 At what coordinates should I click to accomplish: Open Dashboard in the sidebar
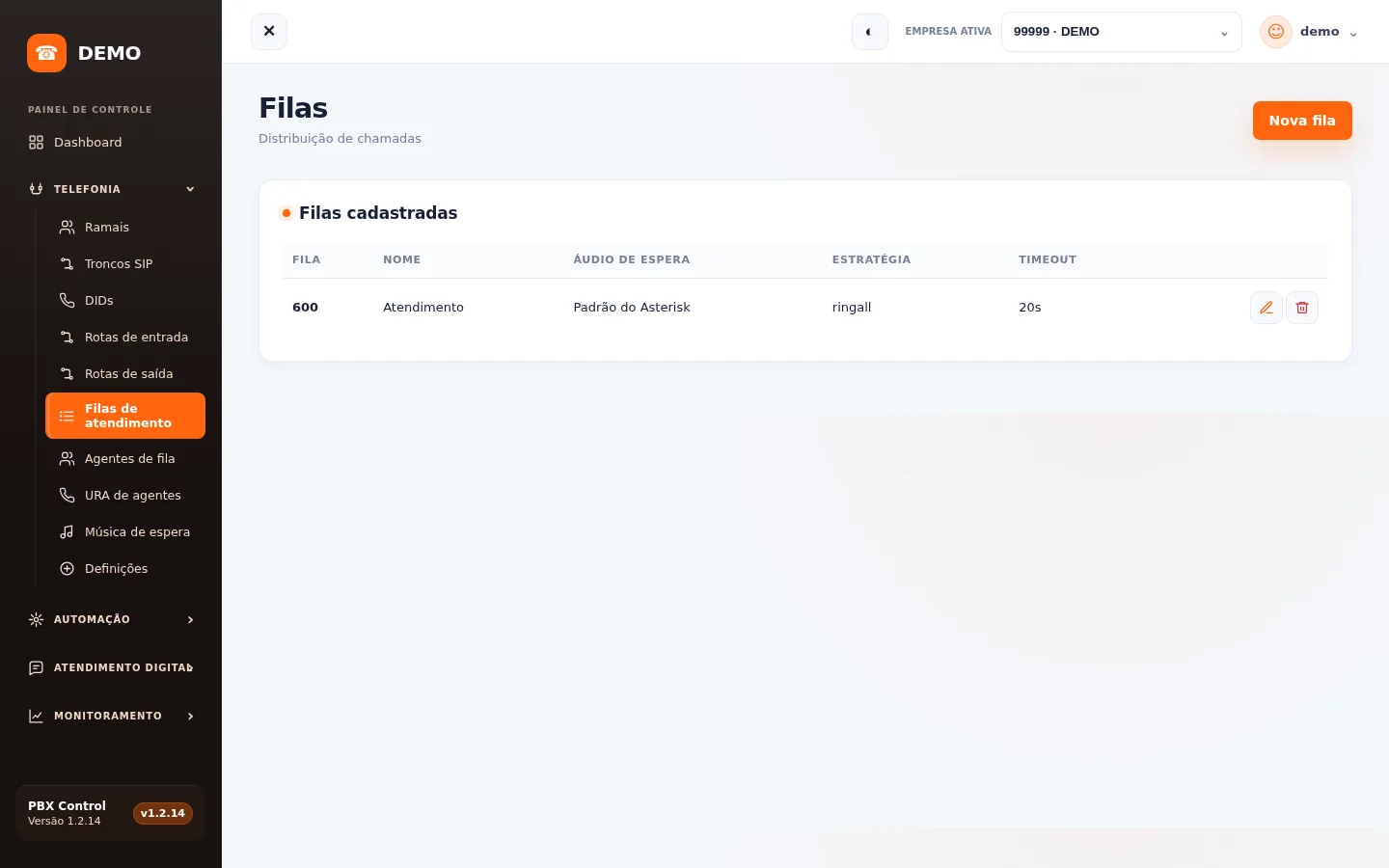click(x=111, y=143)
